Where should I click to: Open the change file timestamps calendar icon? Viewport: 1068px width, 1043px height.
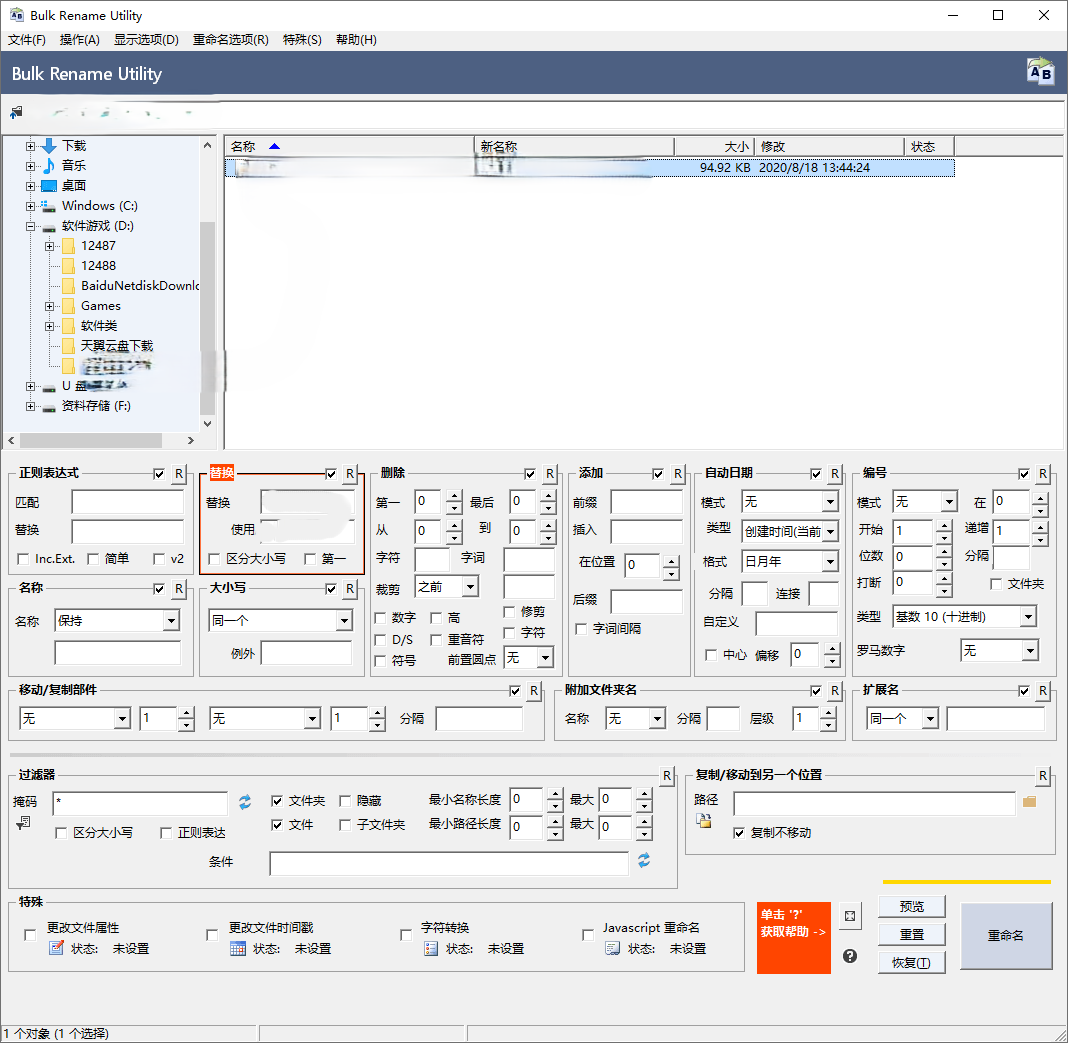238,948
